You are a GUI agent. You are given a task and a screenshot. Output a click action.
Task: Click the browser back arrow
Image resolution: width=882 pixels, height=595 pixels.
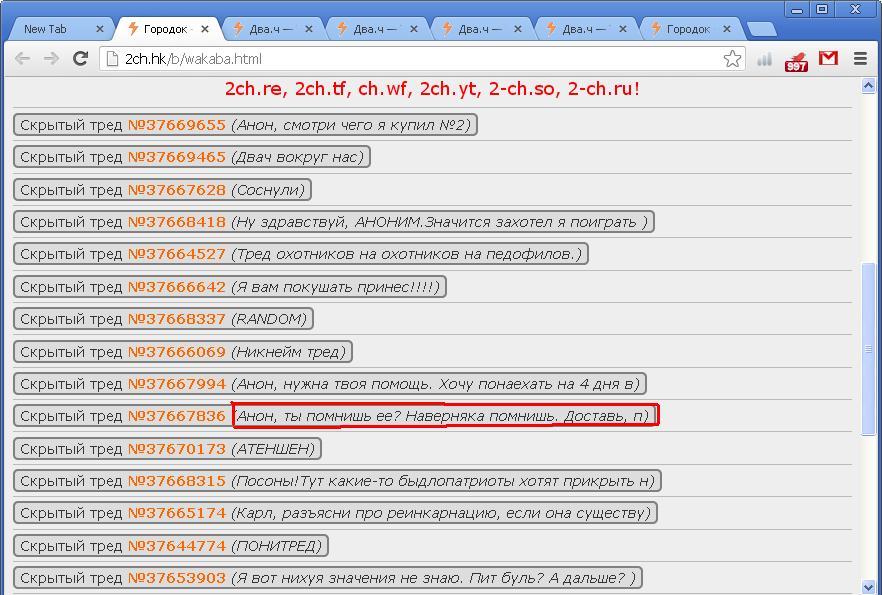pos(22,58)
